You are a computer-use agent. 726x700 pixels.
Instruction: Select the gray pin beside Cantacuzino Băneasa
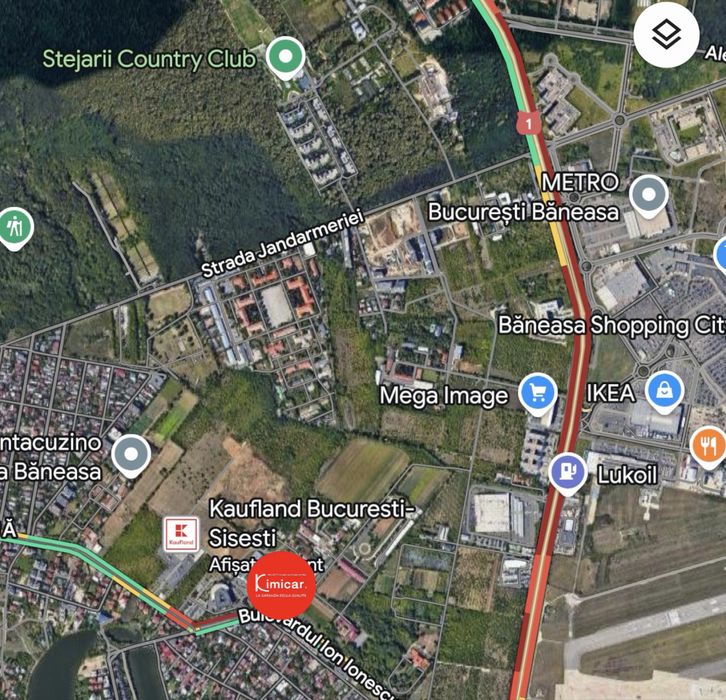pyautogui.click(x=131, y=456)
